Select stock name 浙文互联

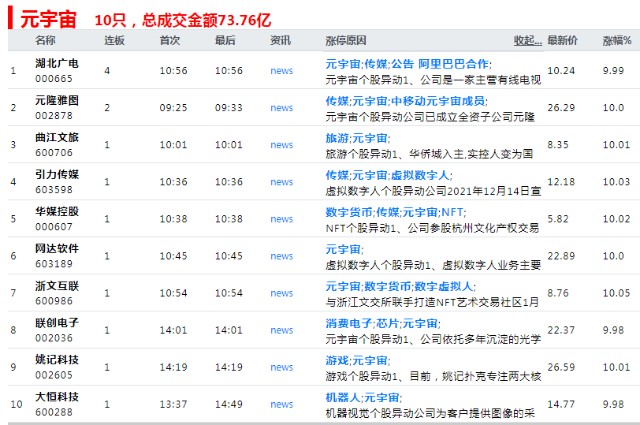tap(57, 286)
